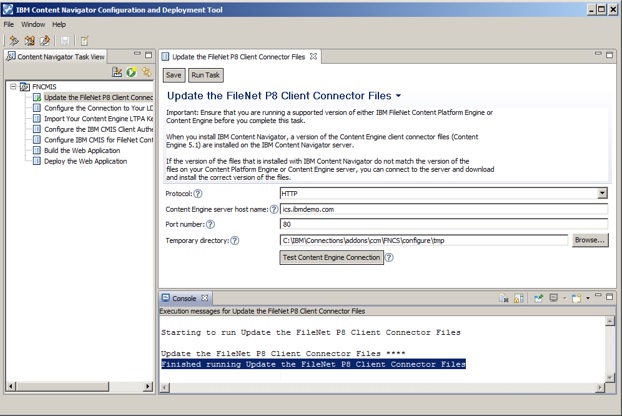Open the Open Console dropdown arrow
Screen dimensions: 622x418
tap(587, 298)
